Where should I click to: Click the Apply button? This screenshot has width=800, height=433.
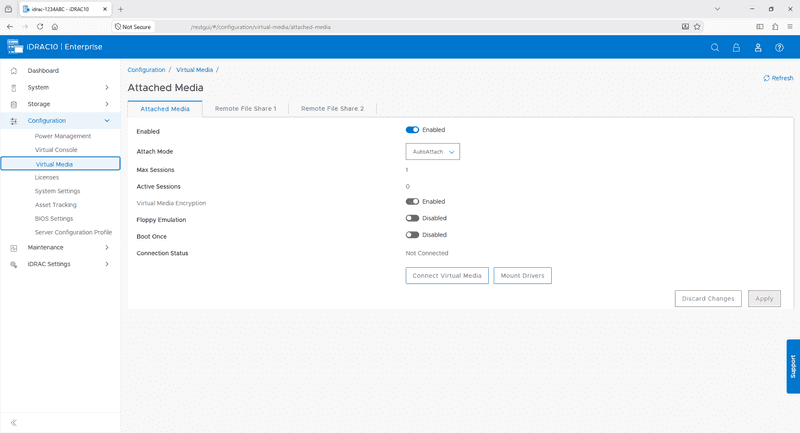point(764,298)
